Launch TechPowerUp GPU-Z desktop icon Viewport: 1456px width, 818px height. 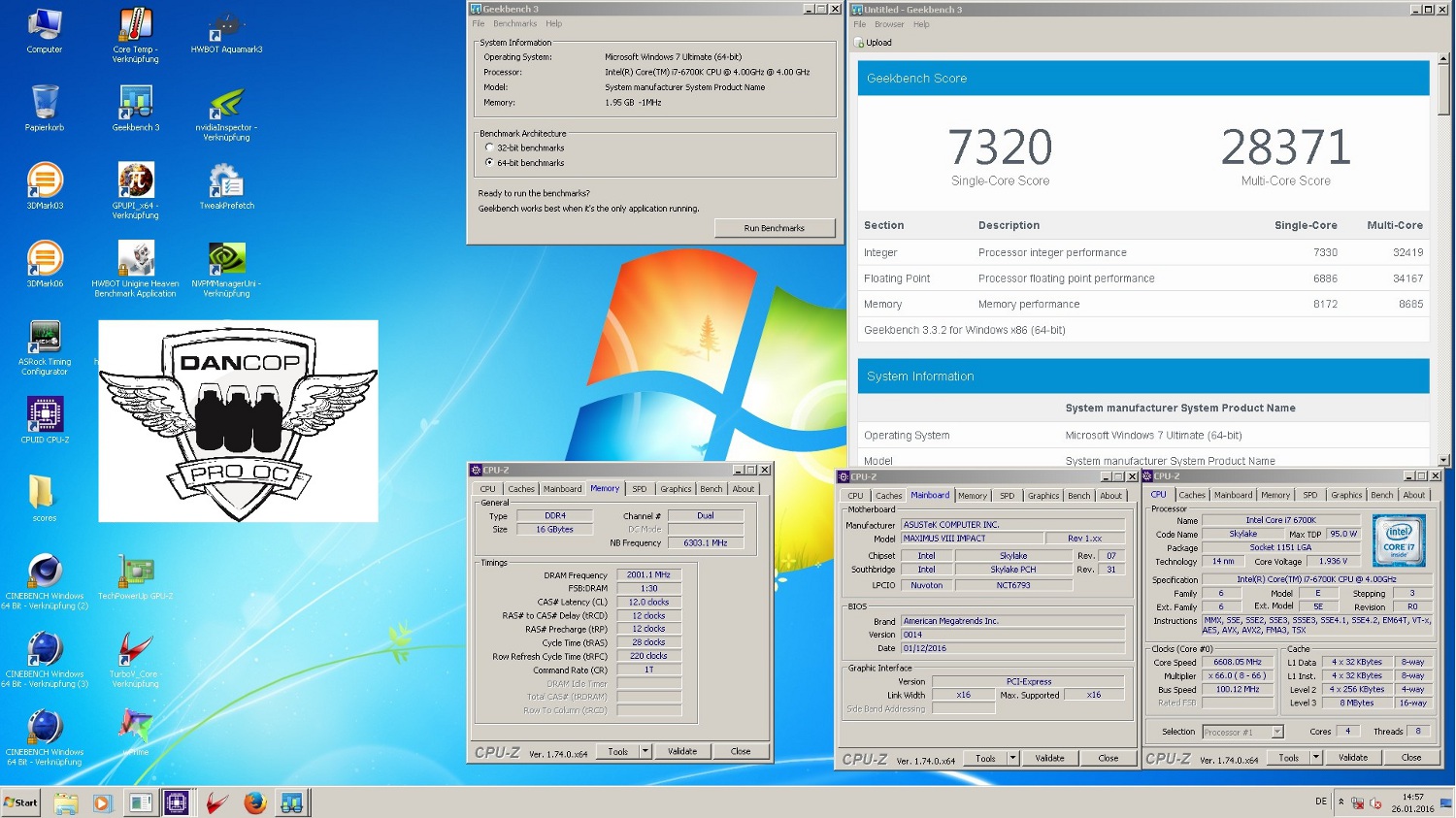[136, 576]
